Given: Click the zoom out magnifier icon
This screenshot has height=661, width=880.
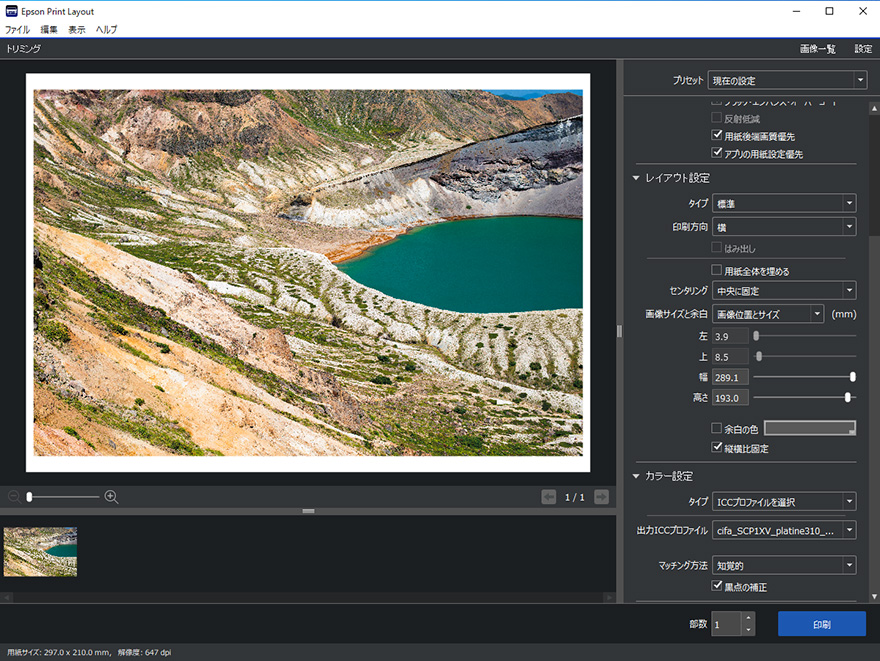Looking at the screenshot, I should (13, 497).
